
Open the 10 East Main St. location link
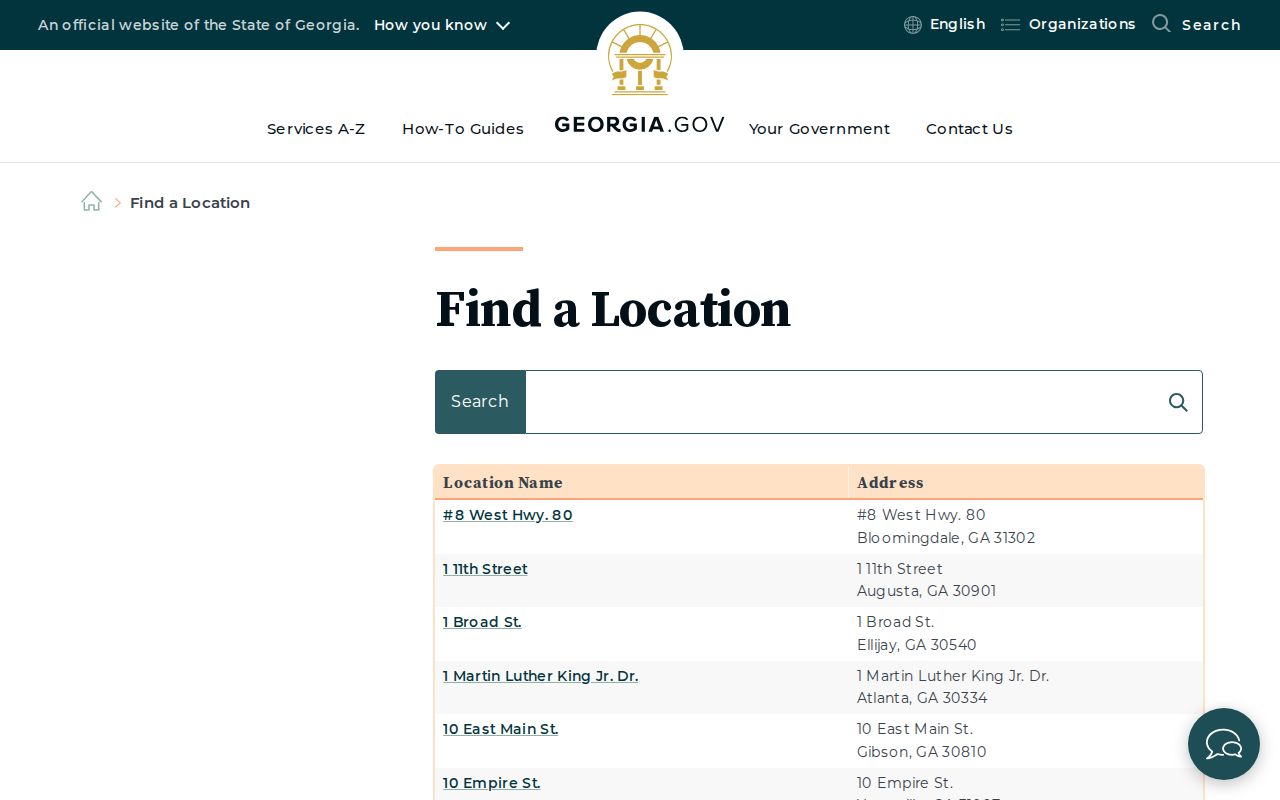click(500, 729)
